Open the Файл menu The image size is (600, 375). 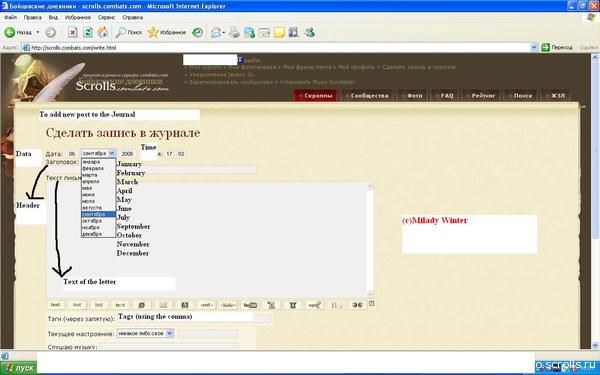coord(10,18)
